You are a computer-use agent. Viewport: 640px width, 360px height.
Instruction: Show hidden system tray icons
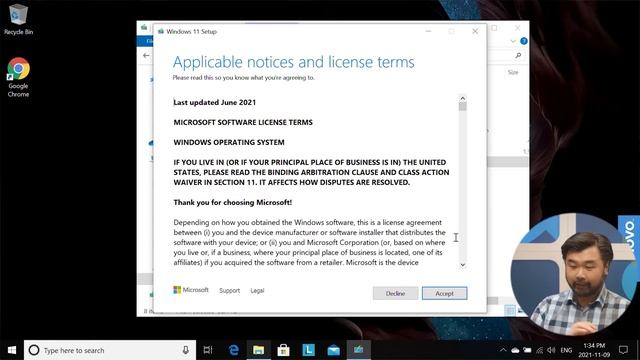(503, 350)
